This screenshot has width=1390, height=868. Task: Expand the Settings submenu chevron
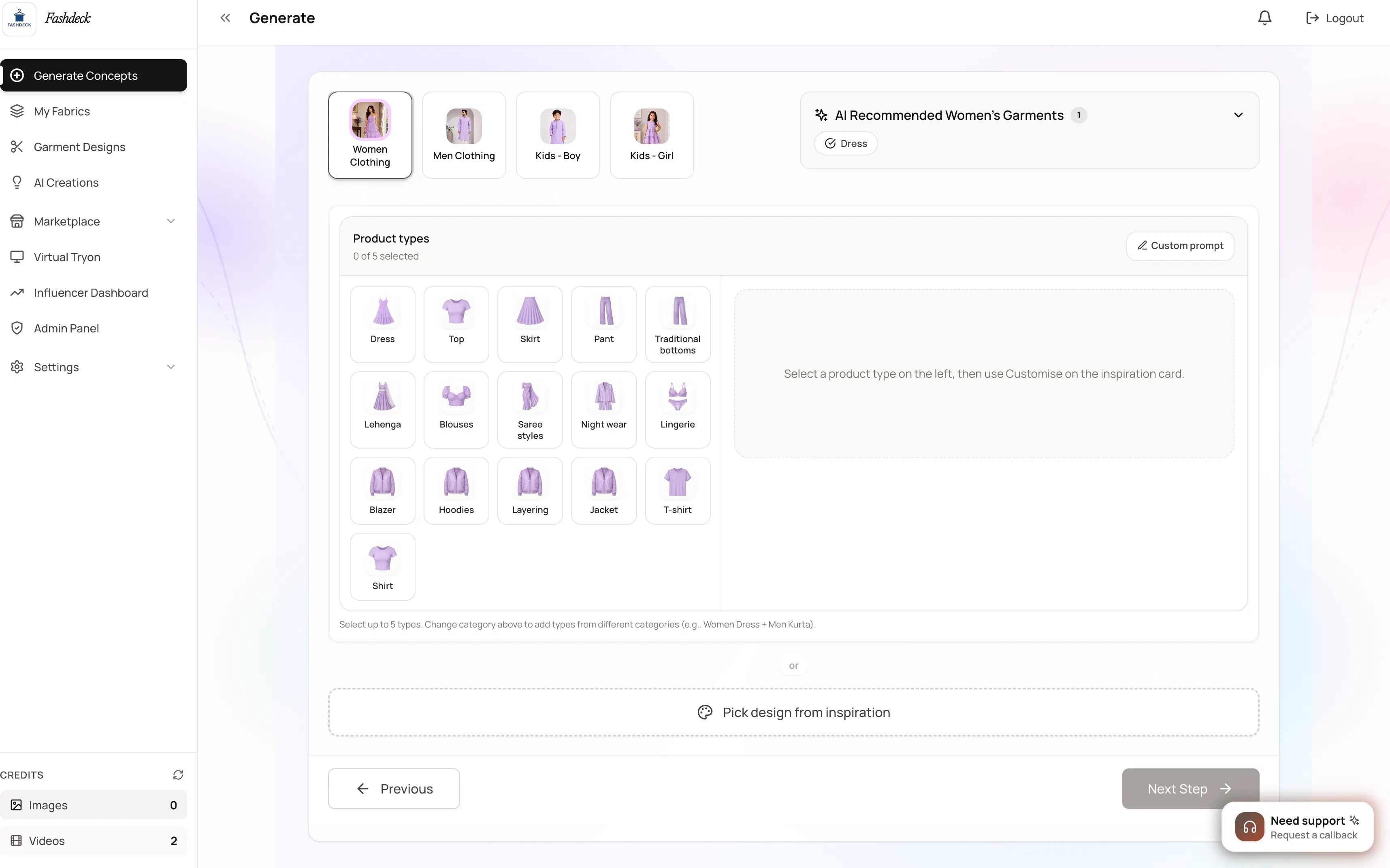171,368
